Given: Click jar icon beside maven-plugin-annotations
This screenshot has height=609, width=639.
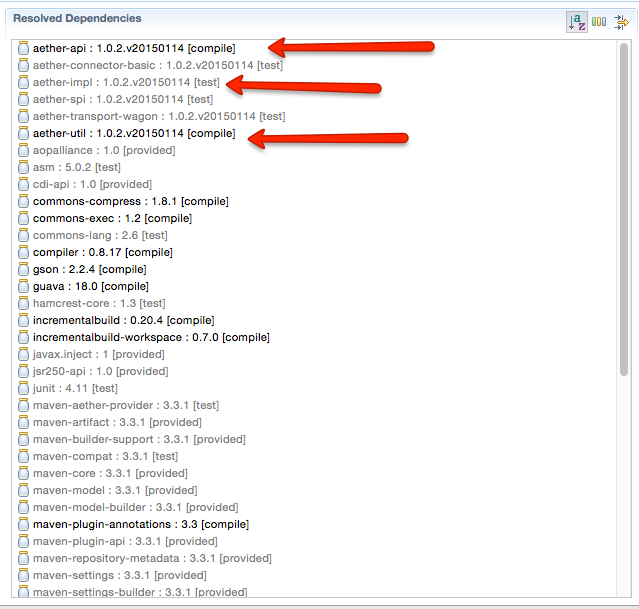Looking at the screenshot, I should click(24, 524).
